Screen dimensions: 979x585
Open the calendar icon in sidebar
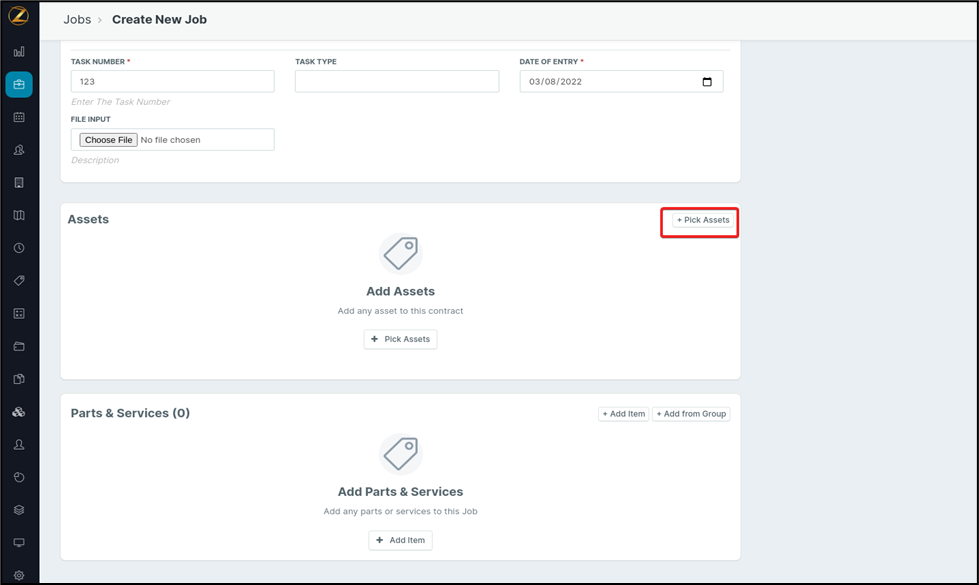click(19, 117)
